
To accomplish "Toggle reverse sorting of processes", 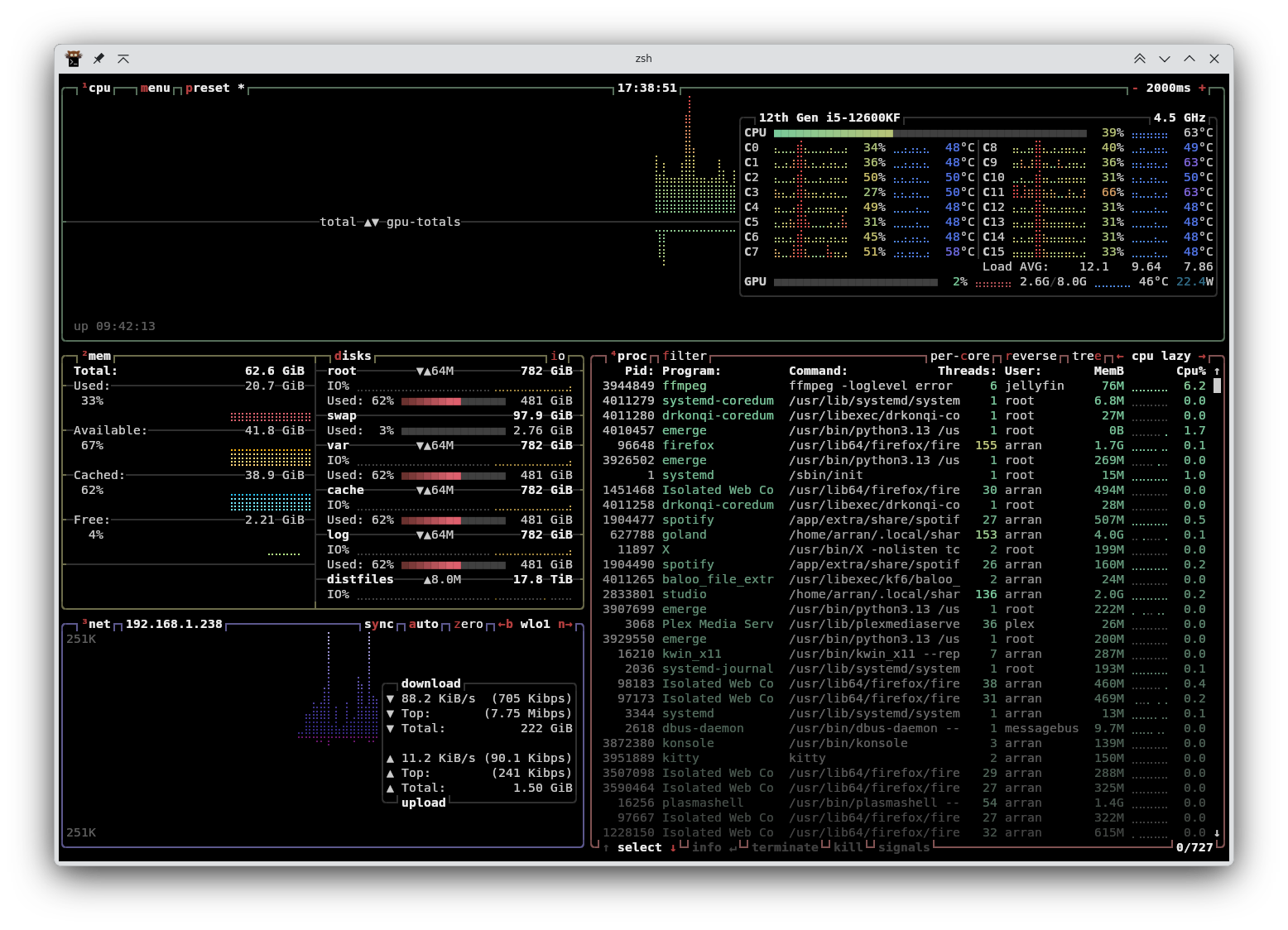I will click(x=1031, y=357).
